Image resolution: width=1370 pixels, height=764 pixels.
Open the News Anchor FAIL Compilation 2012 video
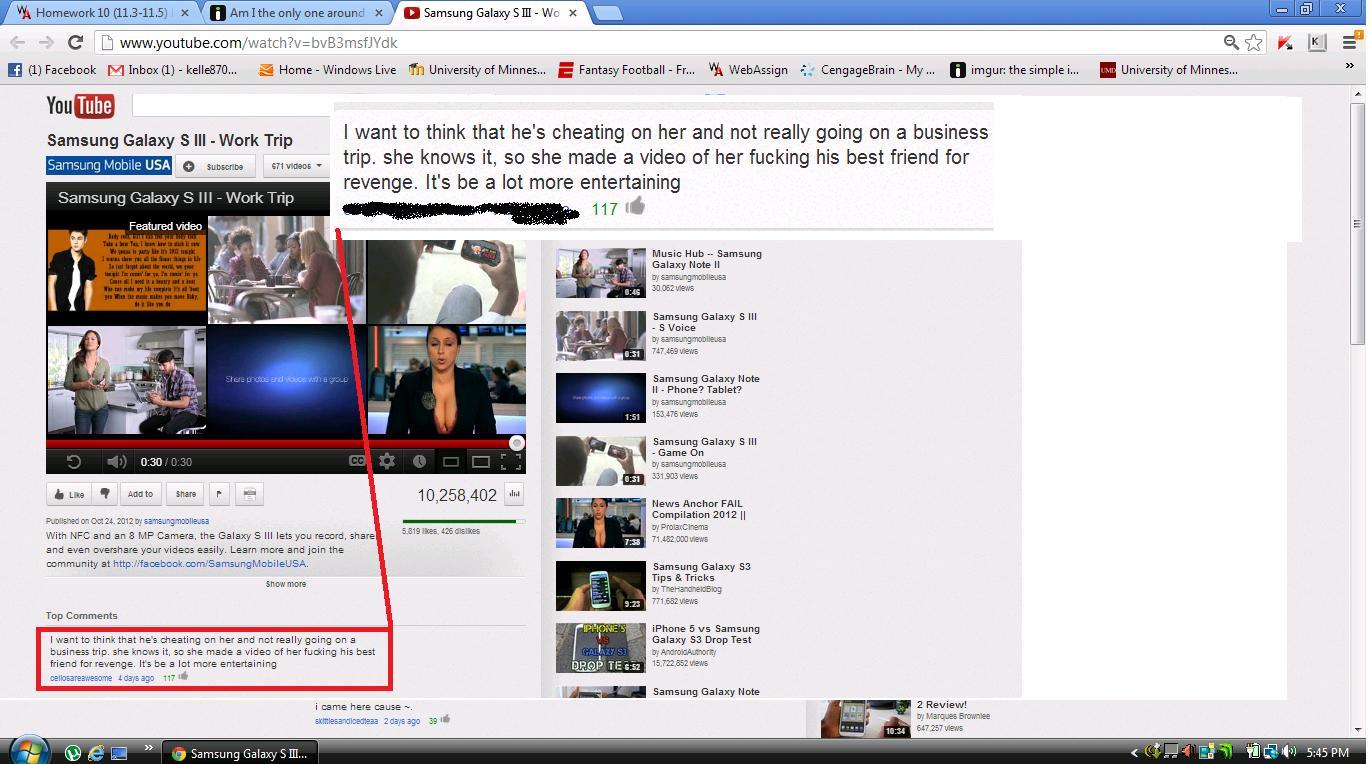699,510
